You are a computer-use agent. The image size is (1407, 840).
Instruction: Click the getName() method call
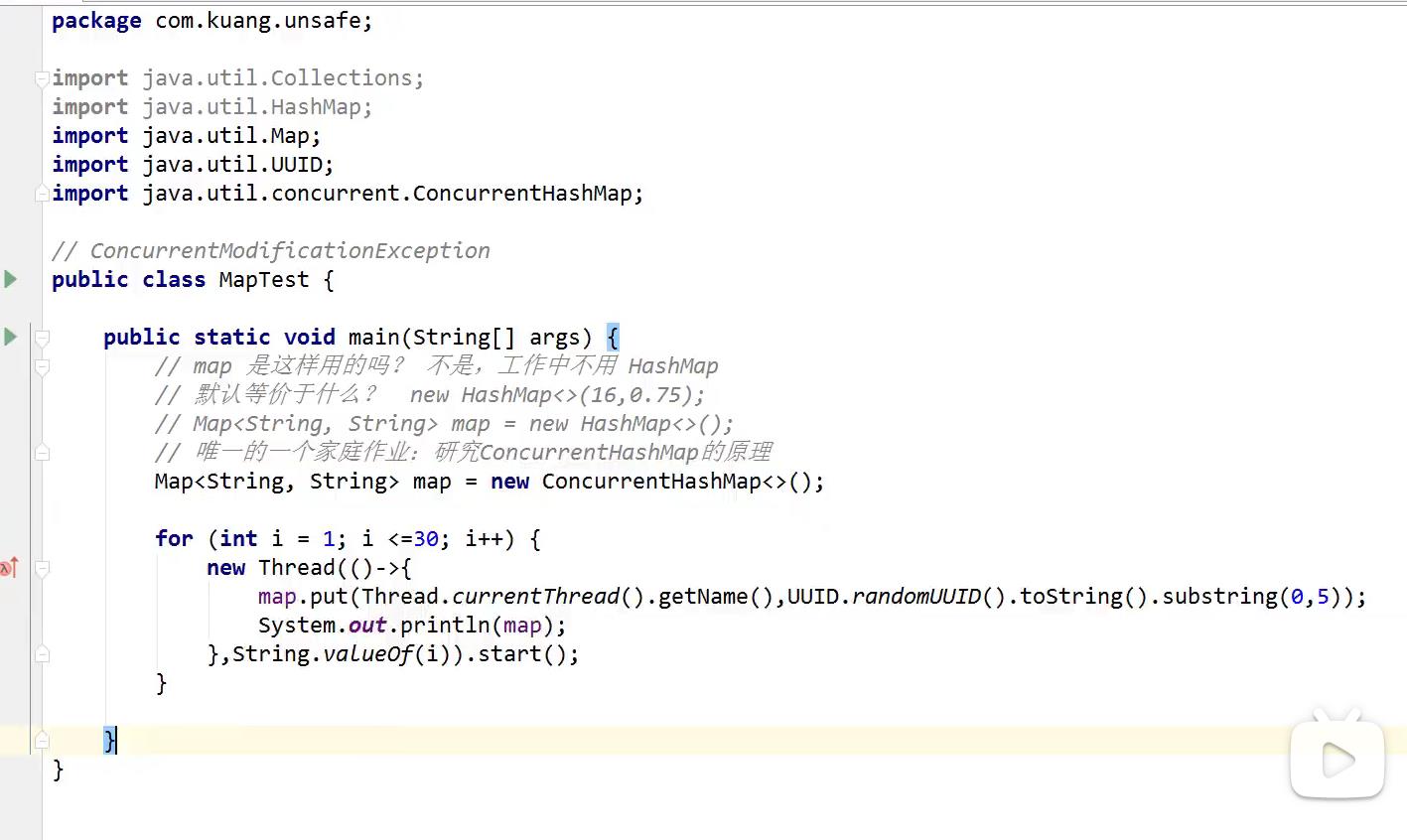pos(716,597)
